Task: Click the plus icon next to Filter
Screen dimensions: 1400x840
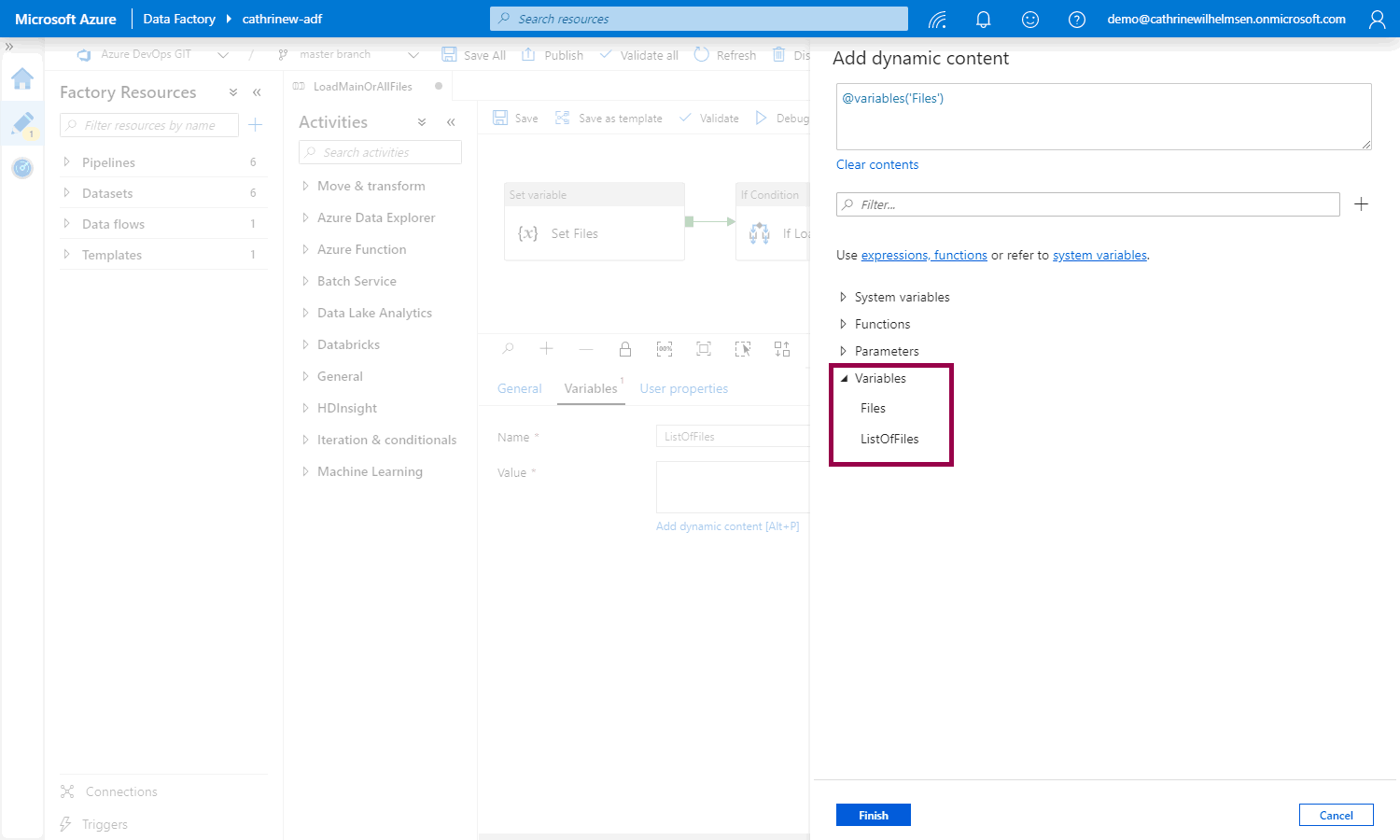Action: pyautogui.click(x=1361, y=204)
